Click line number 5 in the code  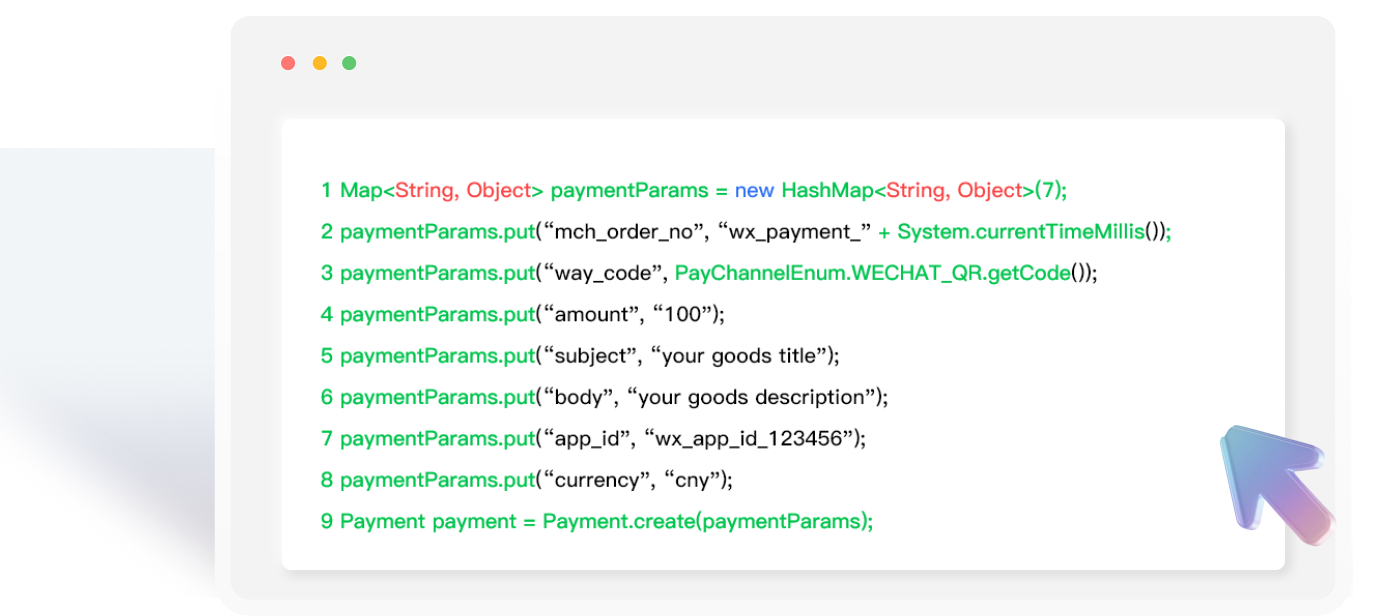click(x=326, y=356)
